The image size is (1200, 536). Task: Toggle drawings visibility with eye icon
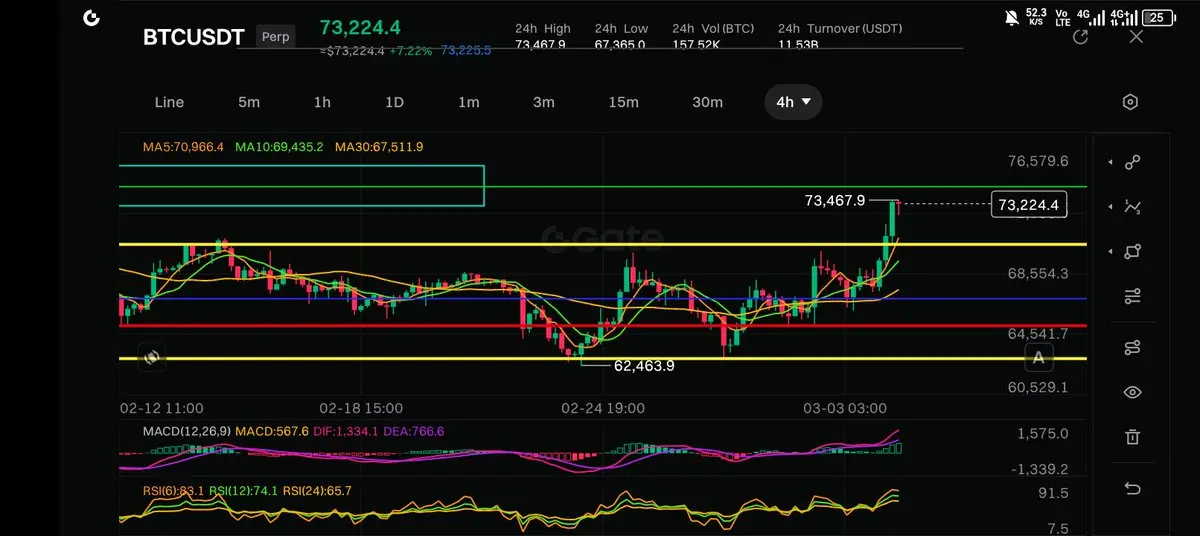tap(1132, 392)
